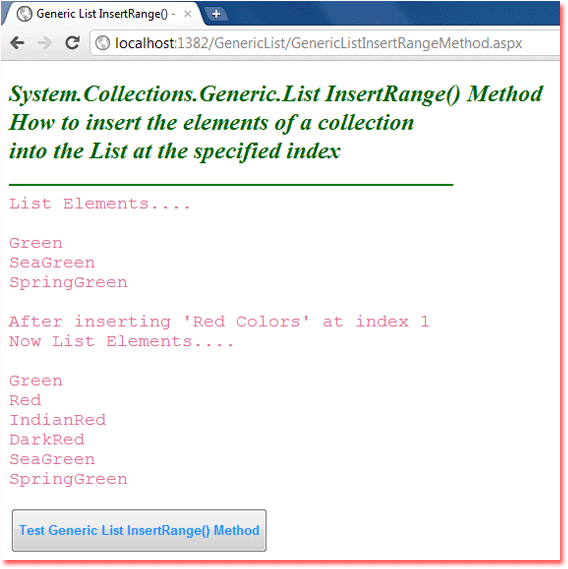The height and width of the screenshot is (569, 568).
Task: Click 'IndianRed' in the list output
Action: 58,420
